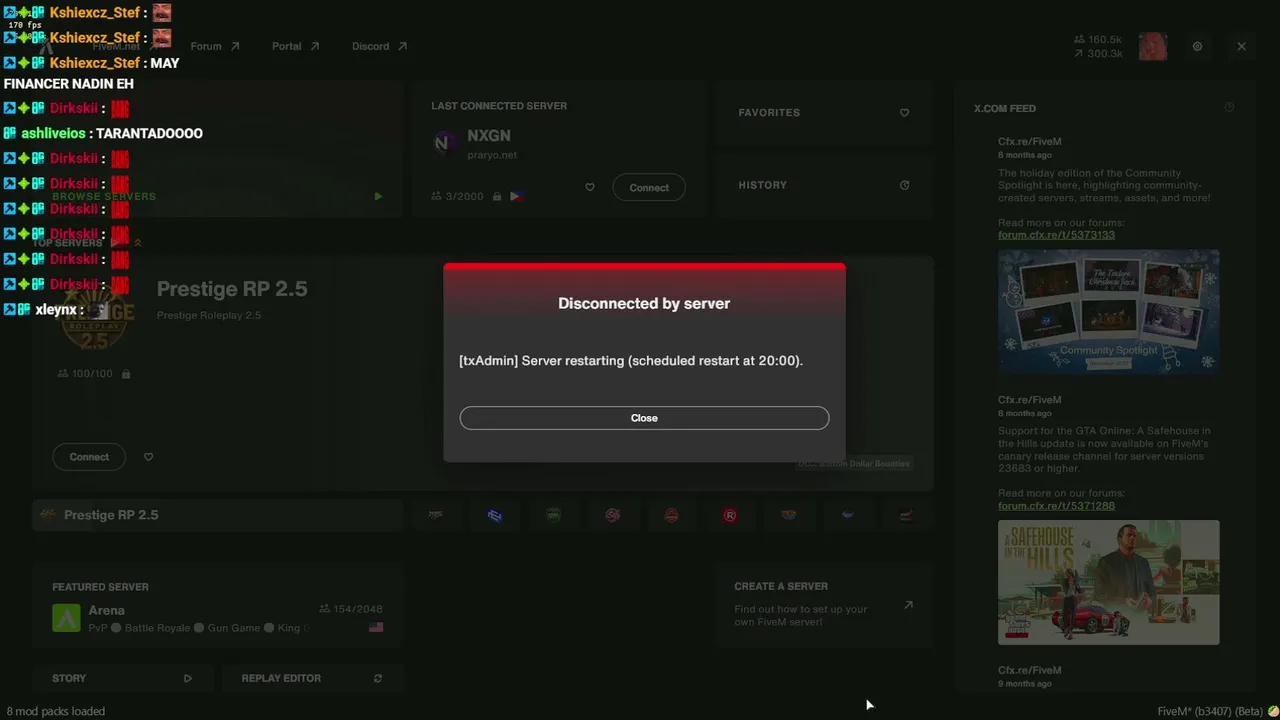Click the xleynx chat username
The height and width of the screenshot is (720, 1280).
(x=57, y=310)
